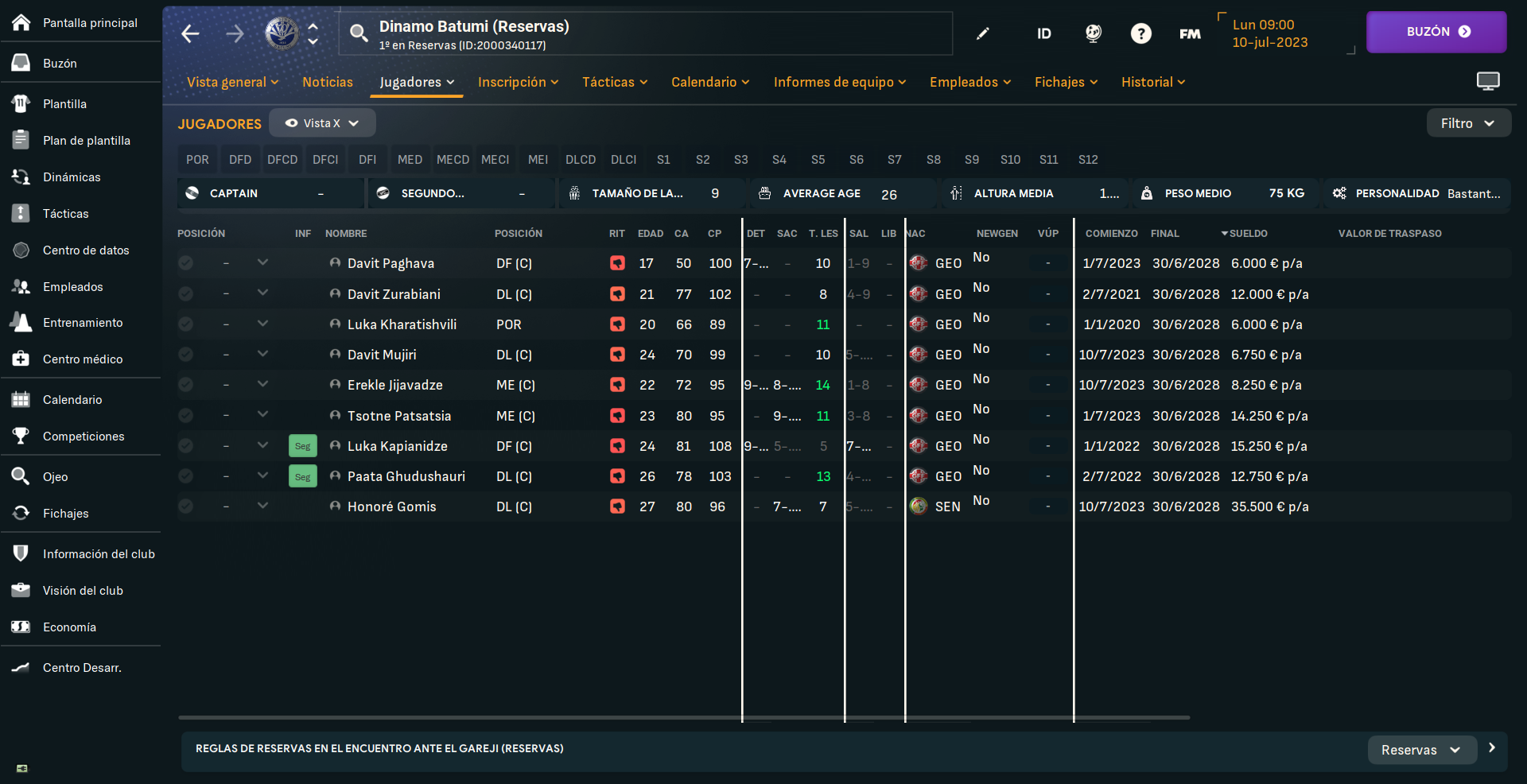
Task: Open the Noticias tab
Action: click(x=328, y=82)
